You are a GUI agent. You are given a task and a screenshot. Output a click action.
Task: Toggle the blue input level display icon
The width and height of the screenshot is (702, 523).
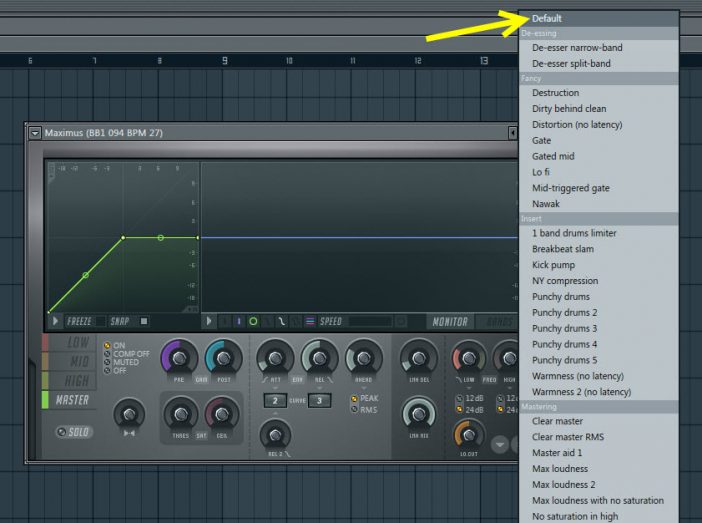click(x=239, y=321)
